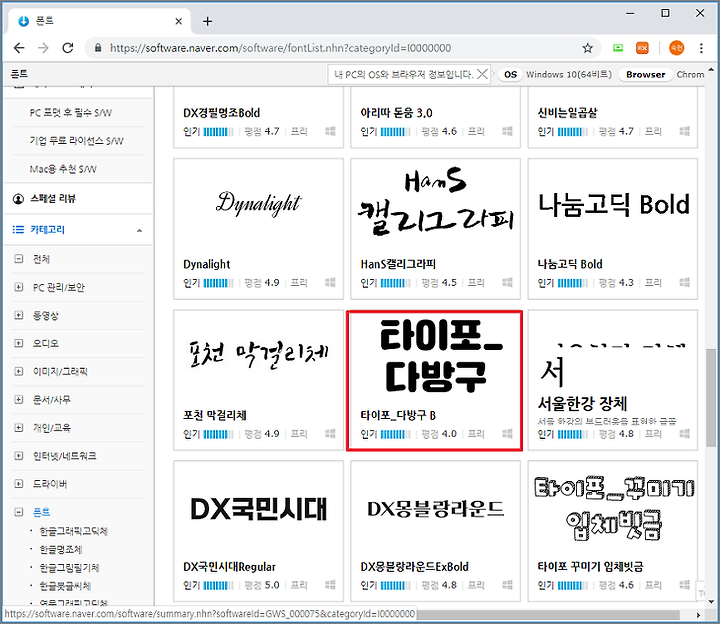This screenshot has width=720, height=624.
Task: Go back to the previous page
Action: [x=19, y=48]
